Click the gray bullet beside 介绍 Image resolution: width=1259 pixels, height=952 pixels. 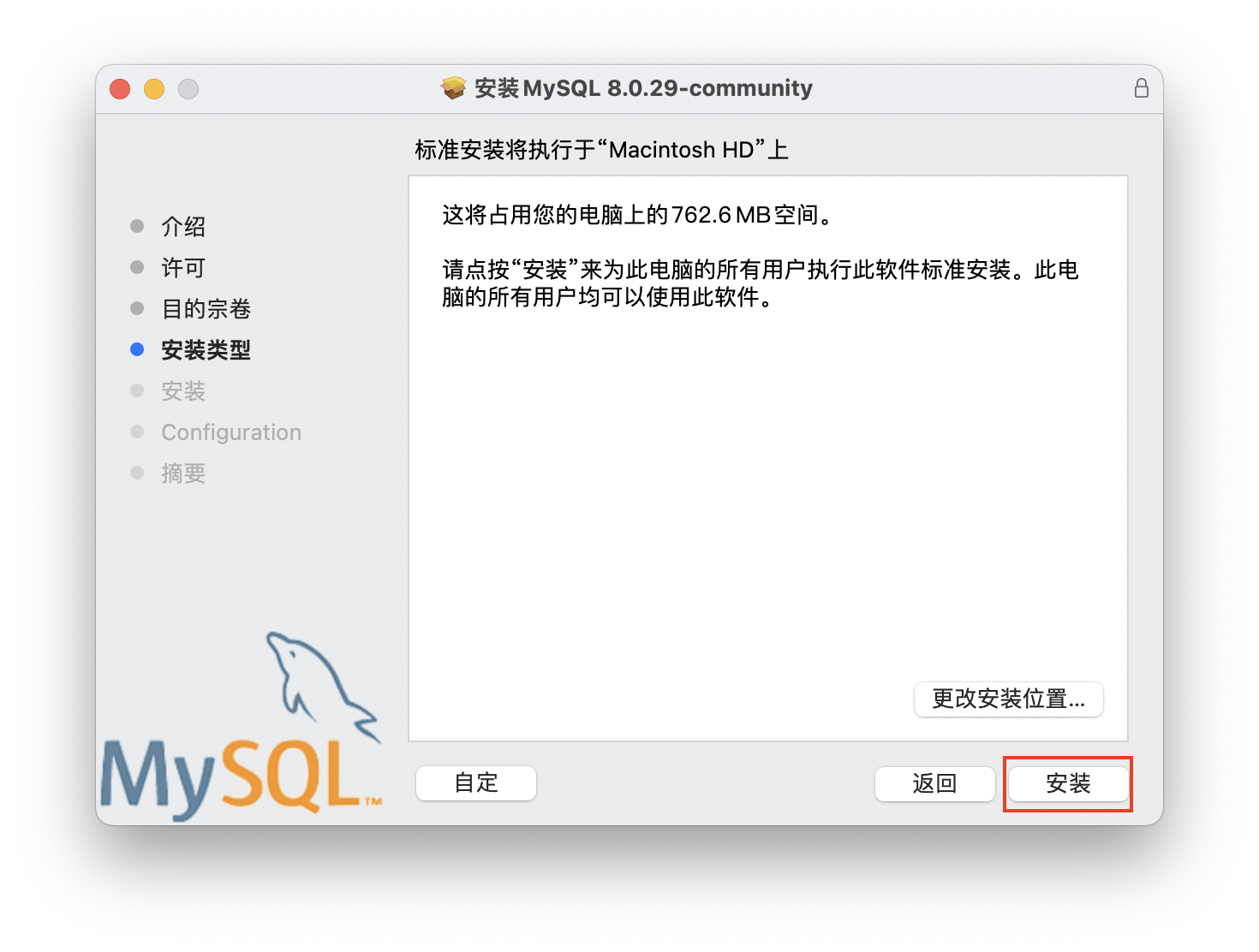point(137,226)
